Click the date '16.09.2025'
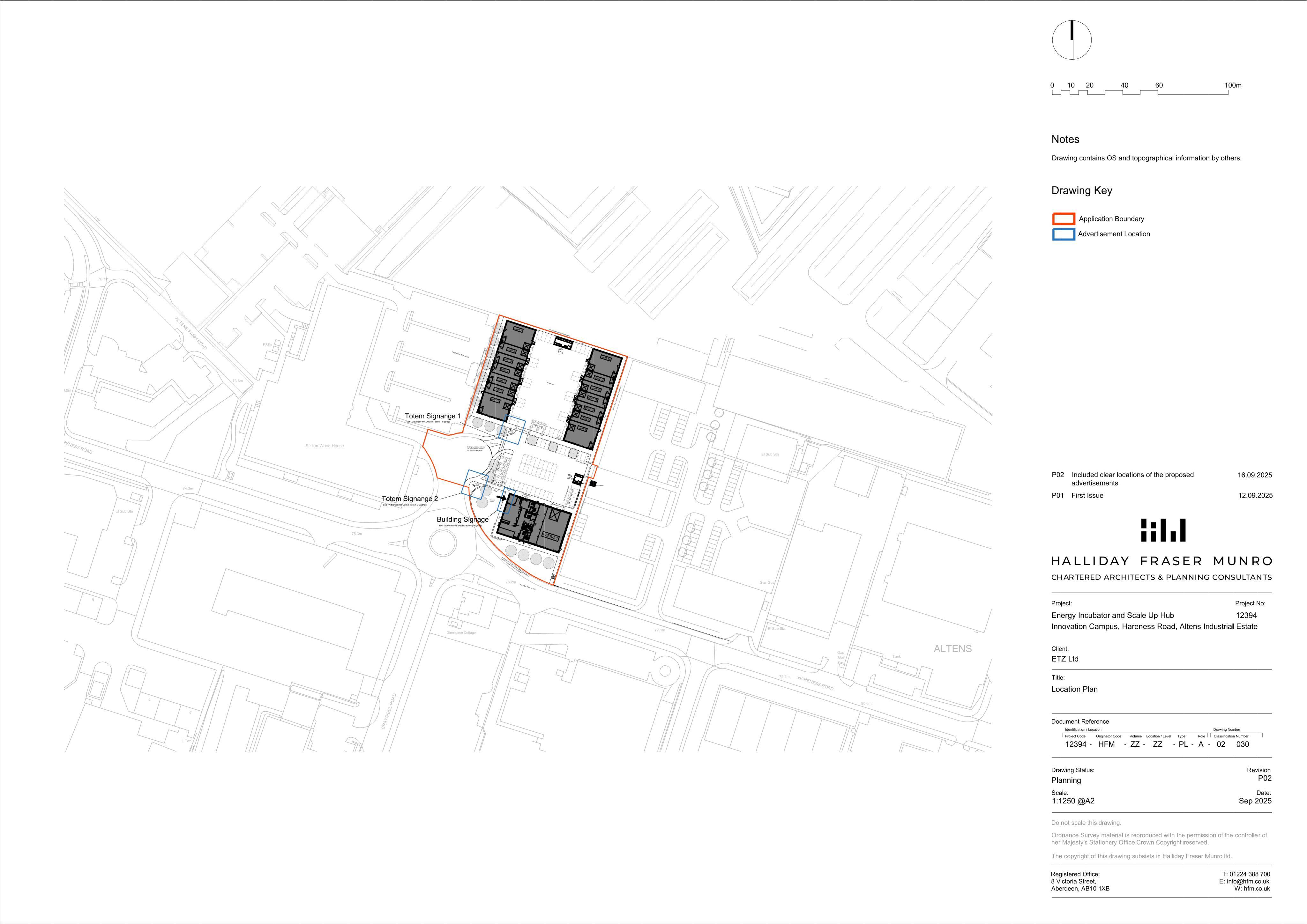The width and height of the screenshot is (1307, 924). tap(1255, 475)
